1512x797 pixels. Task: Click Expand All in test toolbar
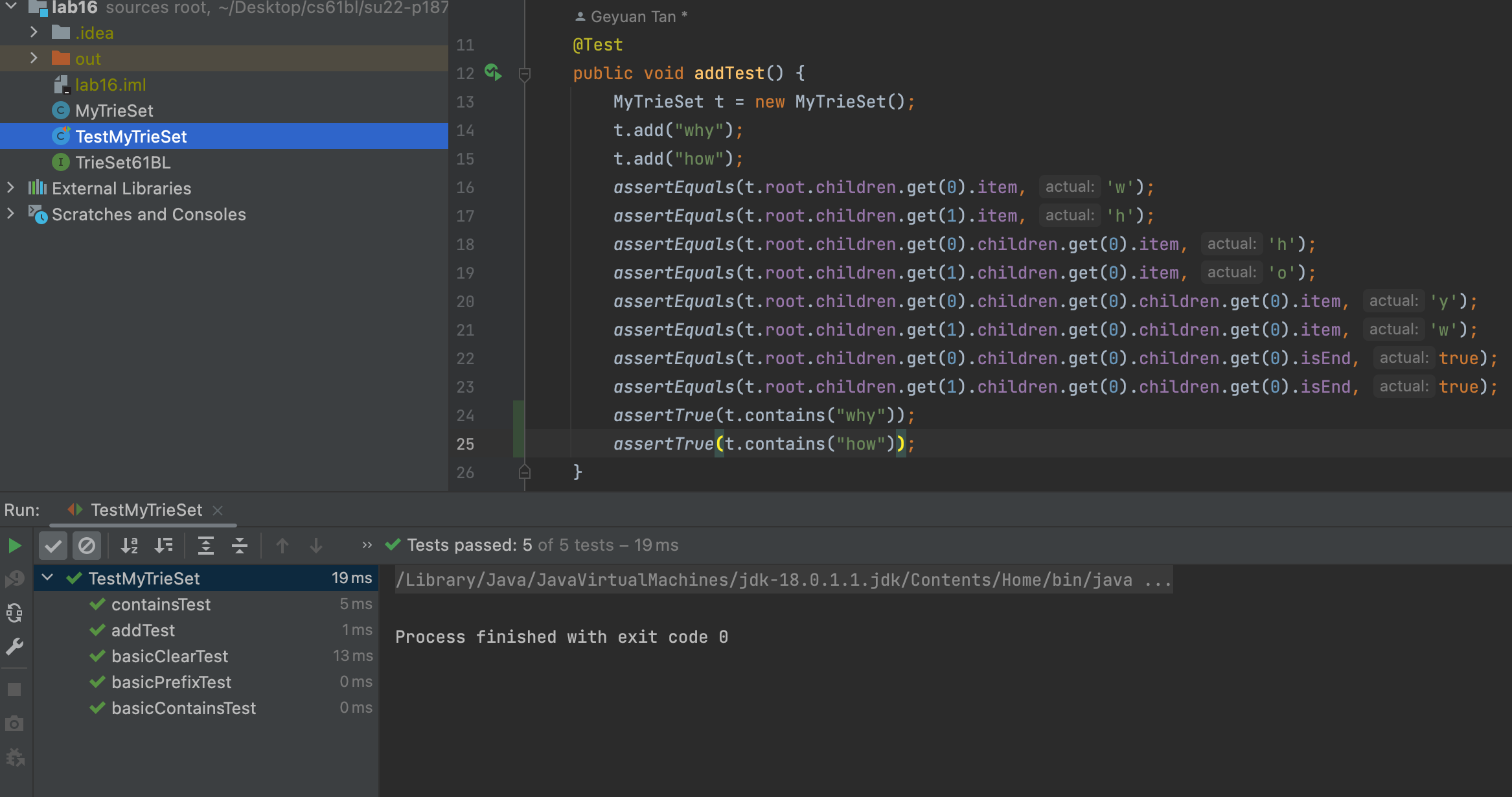(205, 546)
